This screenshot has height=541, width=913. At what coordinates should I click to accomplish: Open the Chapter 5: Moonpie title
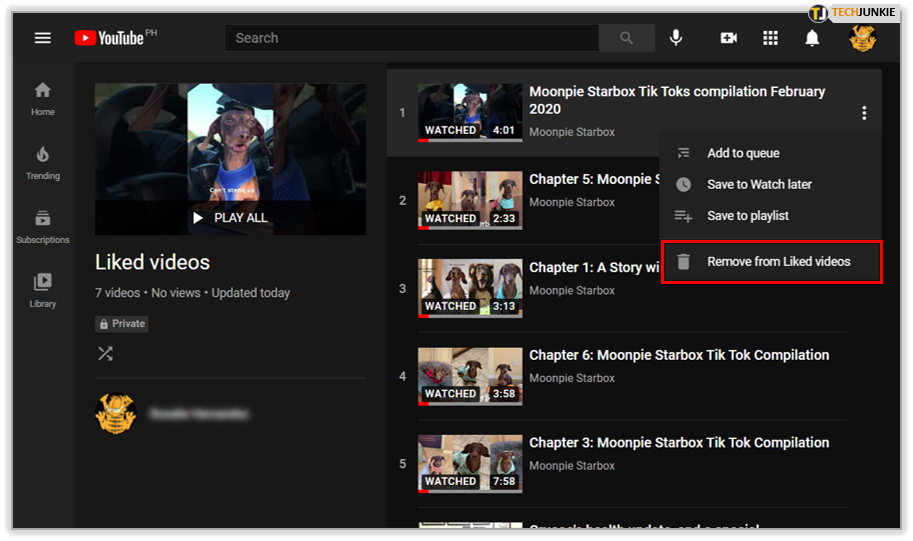coord(594,179)
